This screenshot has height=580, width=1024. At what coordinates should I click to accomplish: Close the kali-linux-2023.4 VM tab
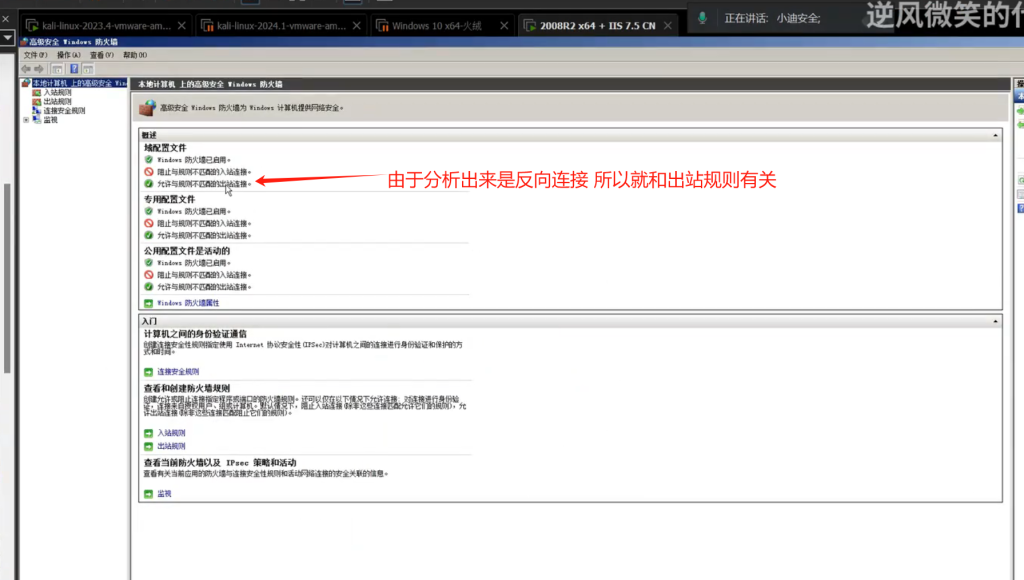(182, 25)
